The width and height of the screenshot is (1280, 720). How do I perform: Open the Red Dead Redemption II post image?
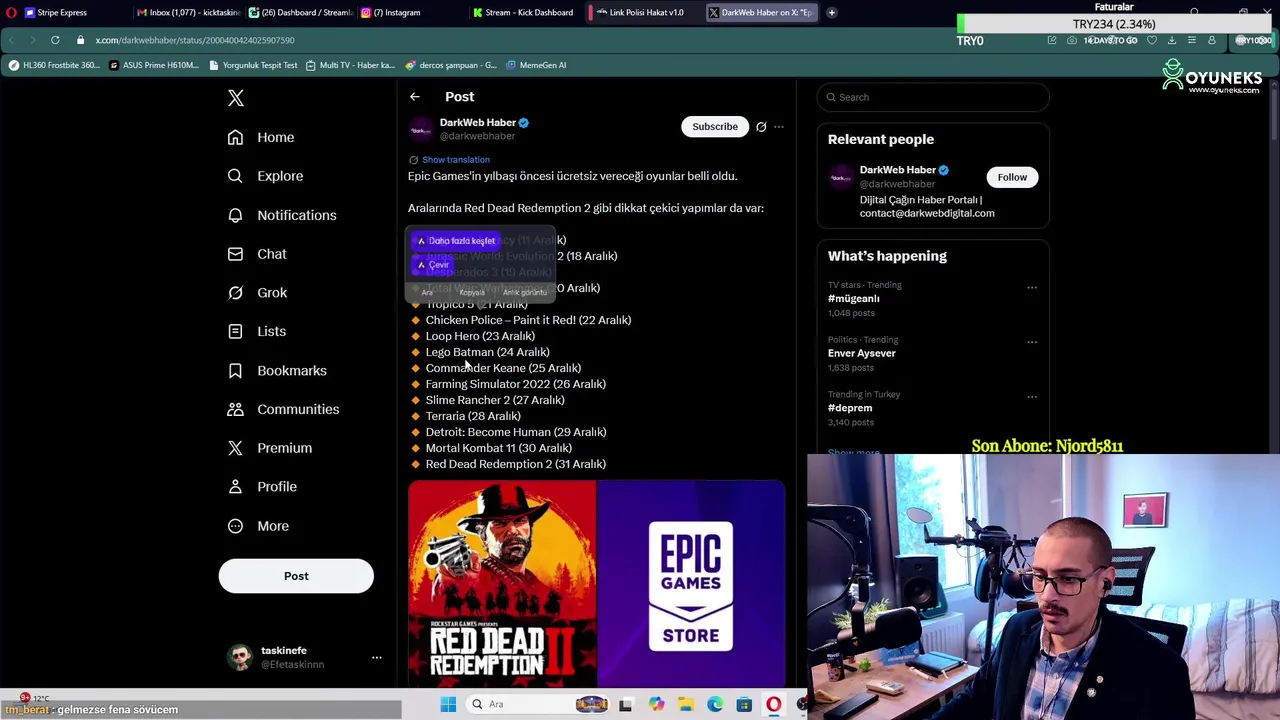[502, 584]
